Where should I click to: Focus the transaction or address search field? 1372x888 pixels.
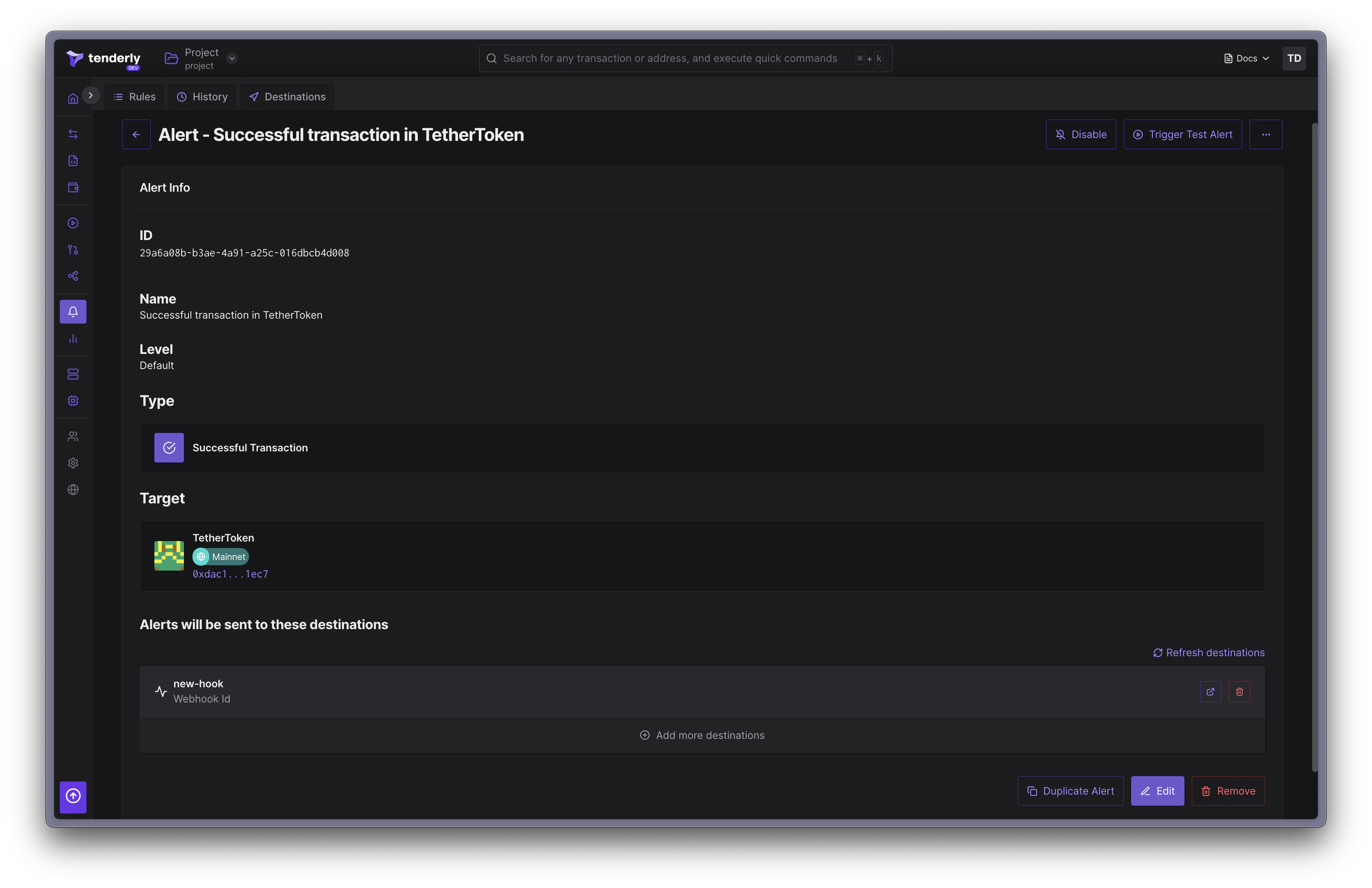[686, 58]
